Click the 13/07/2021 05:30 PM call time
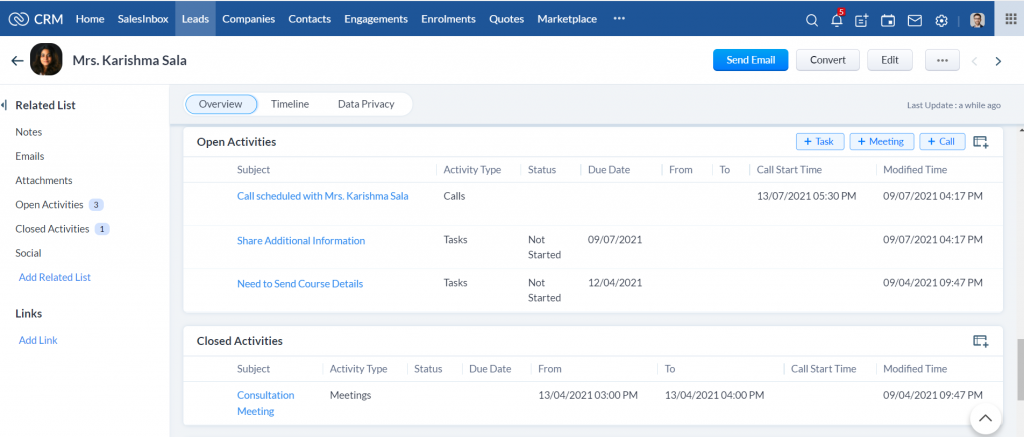Viewport: 1024px width, 437px height. coord(807,196)
